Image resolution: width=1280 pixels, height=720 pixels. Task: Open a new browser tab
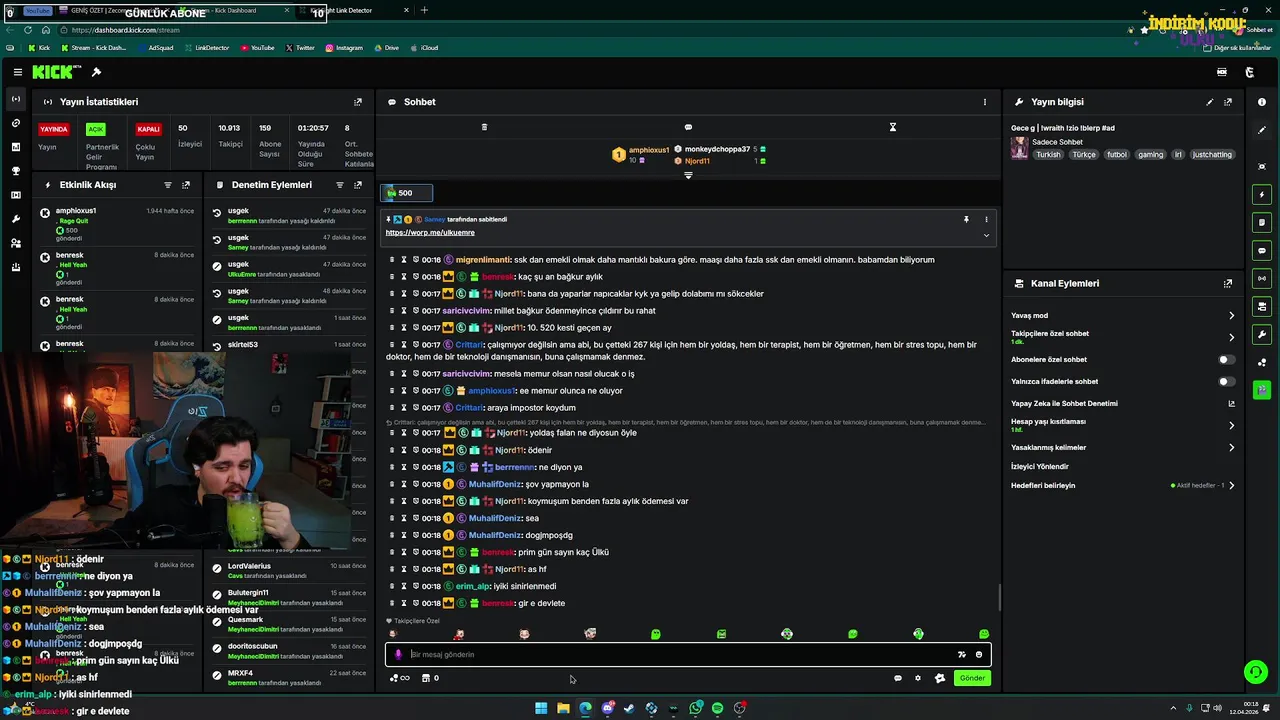coord(424,10)
